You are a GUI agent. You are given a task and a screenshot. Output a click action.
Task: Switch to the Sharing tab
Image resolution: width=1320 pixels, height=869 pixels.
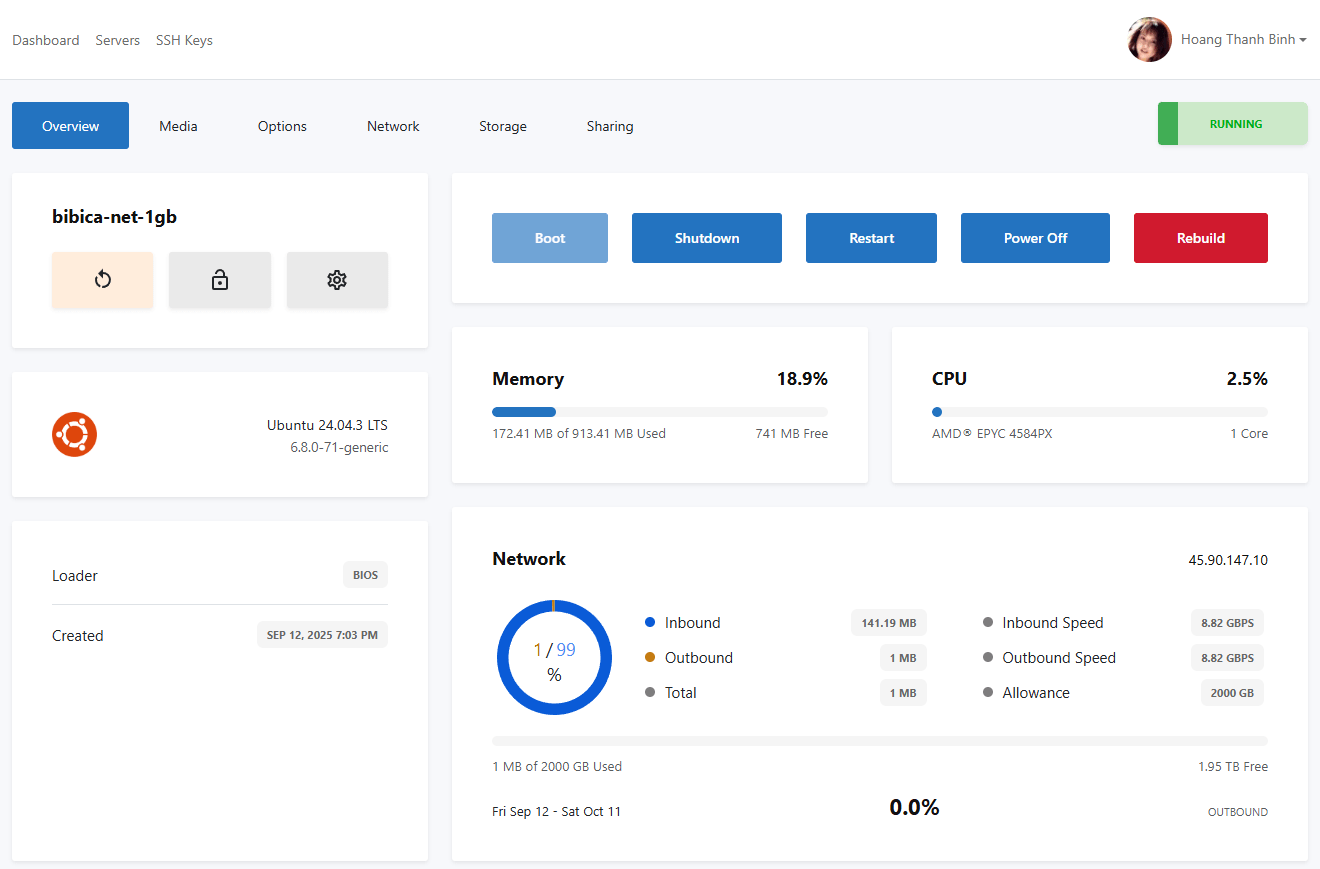coord(610,126)
